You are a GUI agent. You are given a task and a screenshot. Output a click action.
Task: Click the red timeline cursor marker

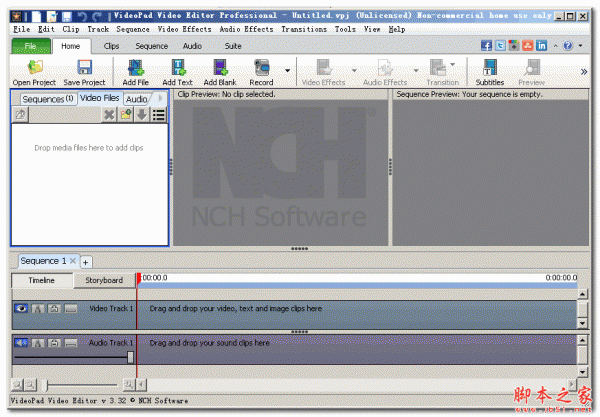coord(139,279)
